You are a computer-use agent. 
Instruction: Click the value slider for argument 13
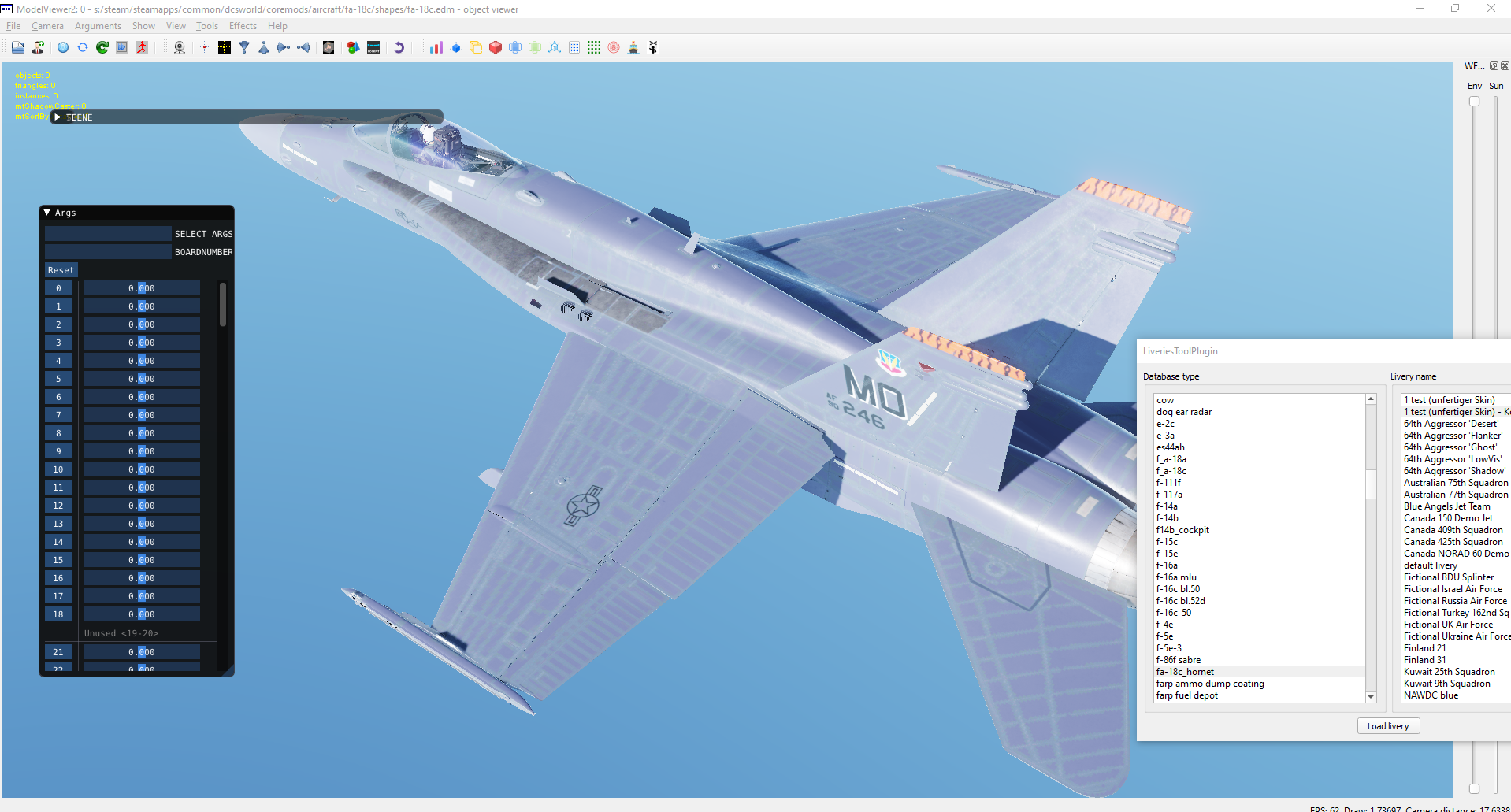[x=142, y=524]
